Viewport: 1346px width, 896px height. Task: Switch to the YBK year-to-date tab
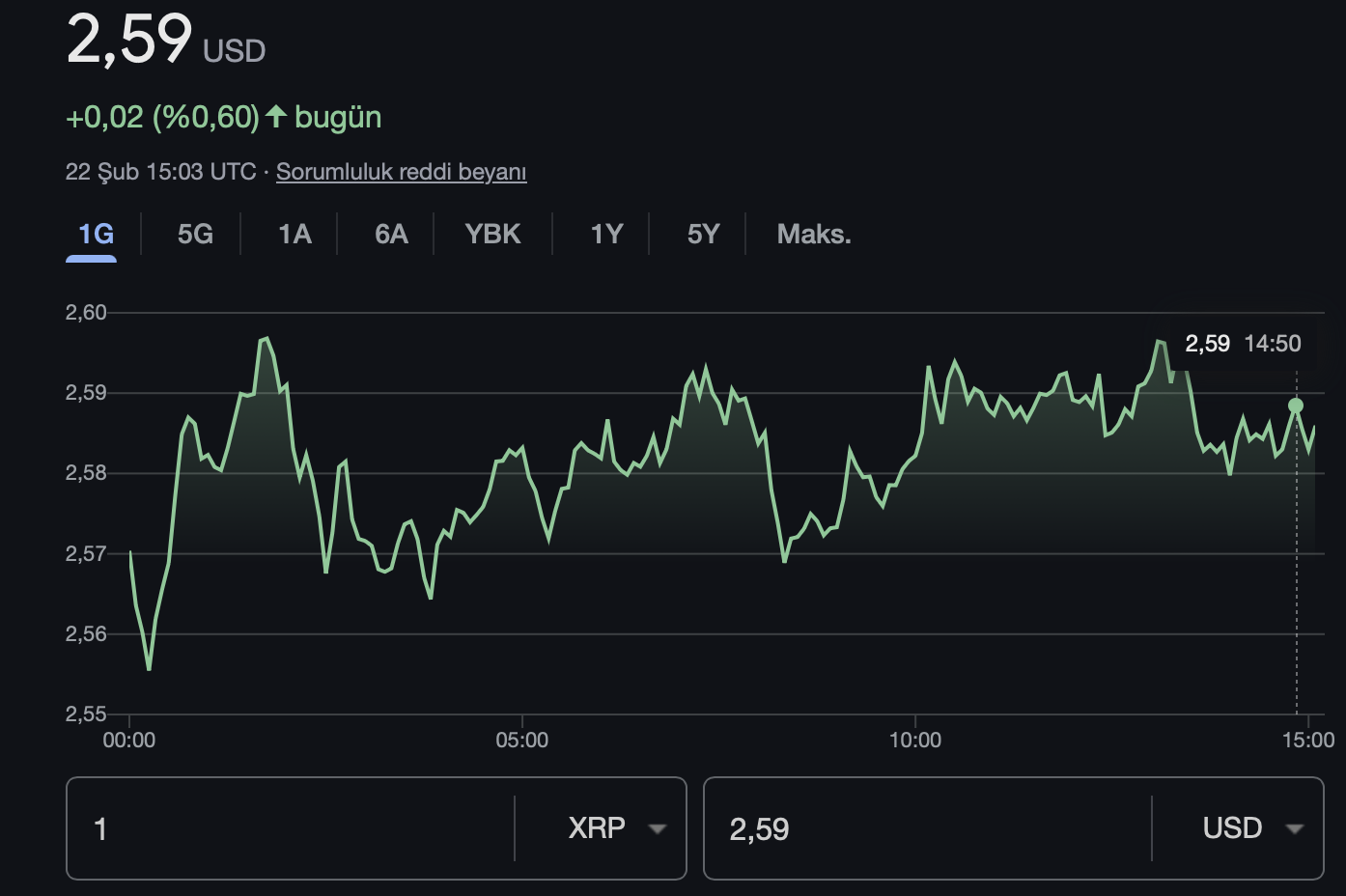coord(492,235)
